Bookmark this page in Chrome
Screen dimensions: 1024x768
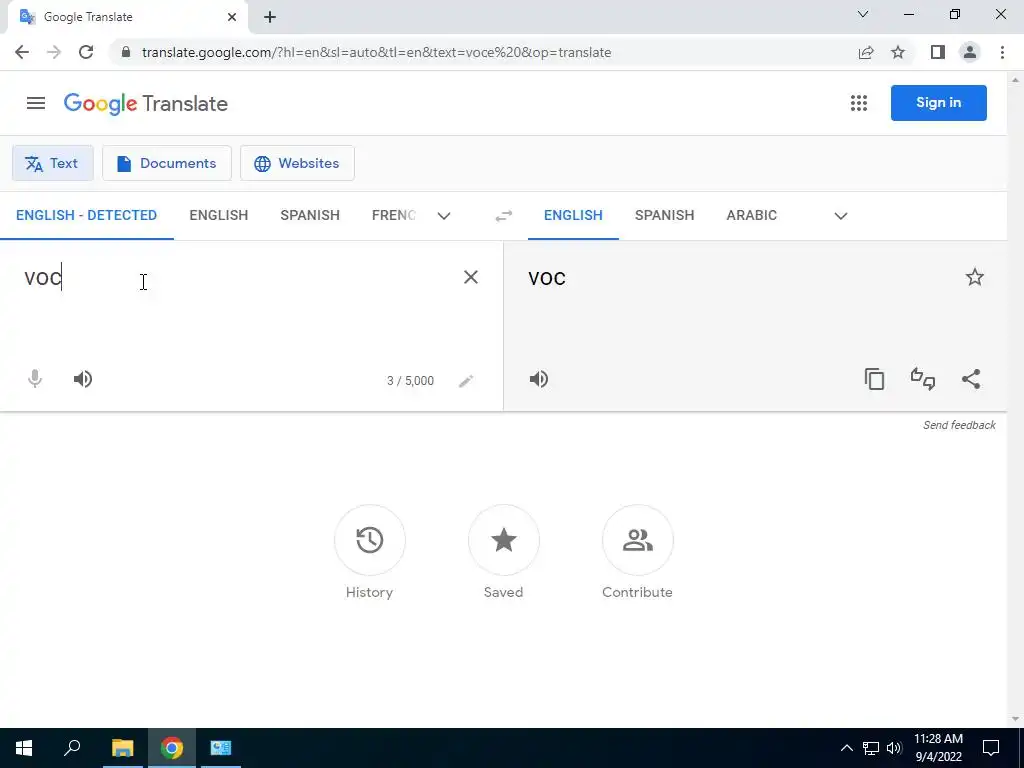898,52
